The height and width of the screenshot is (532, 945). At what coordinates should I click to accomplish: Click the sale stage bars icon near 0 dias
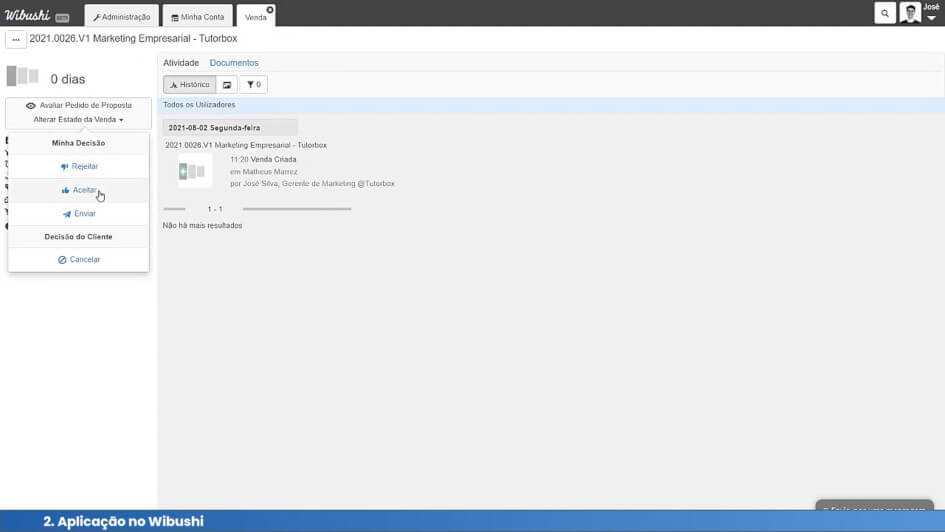(22, 77)
